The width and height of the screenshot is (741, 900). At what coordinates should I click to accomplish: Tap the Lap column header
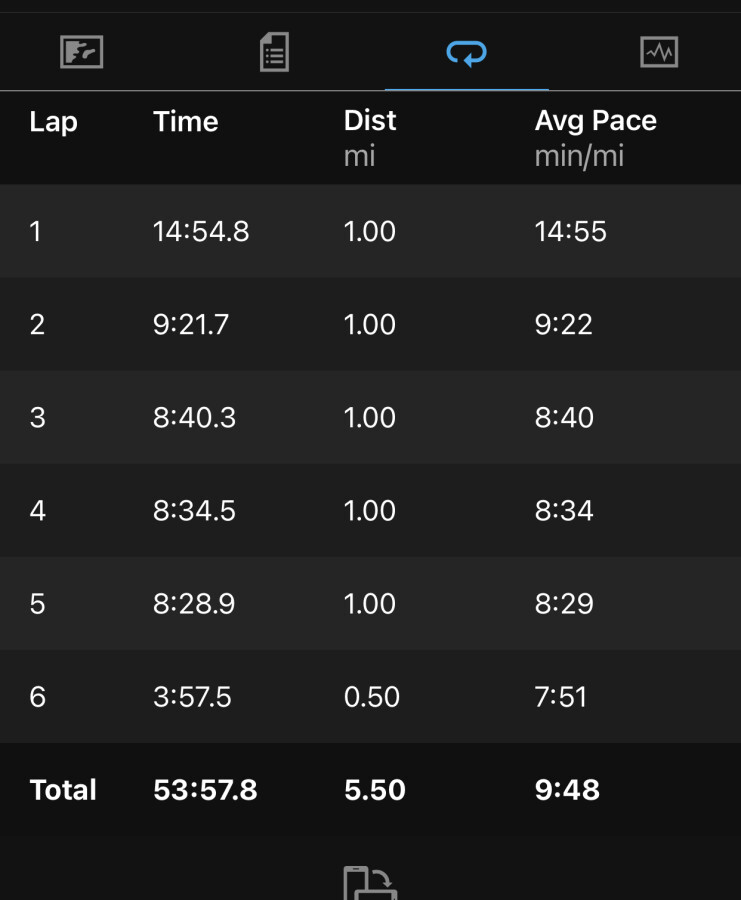tap(53, 122)
